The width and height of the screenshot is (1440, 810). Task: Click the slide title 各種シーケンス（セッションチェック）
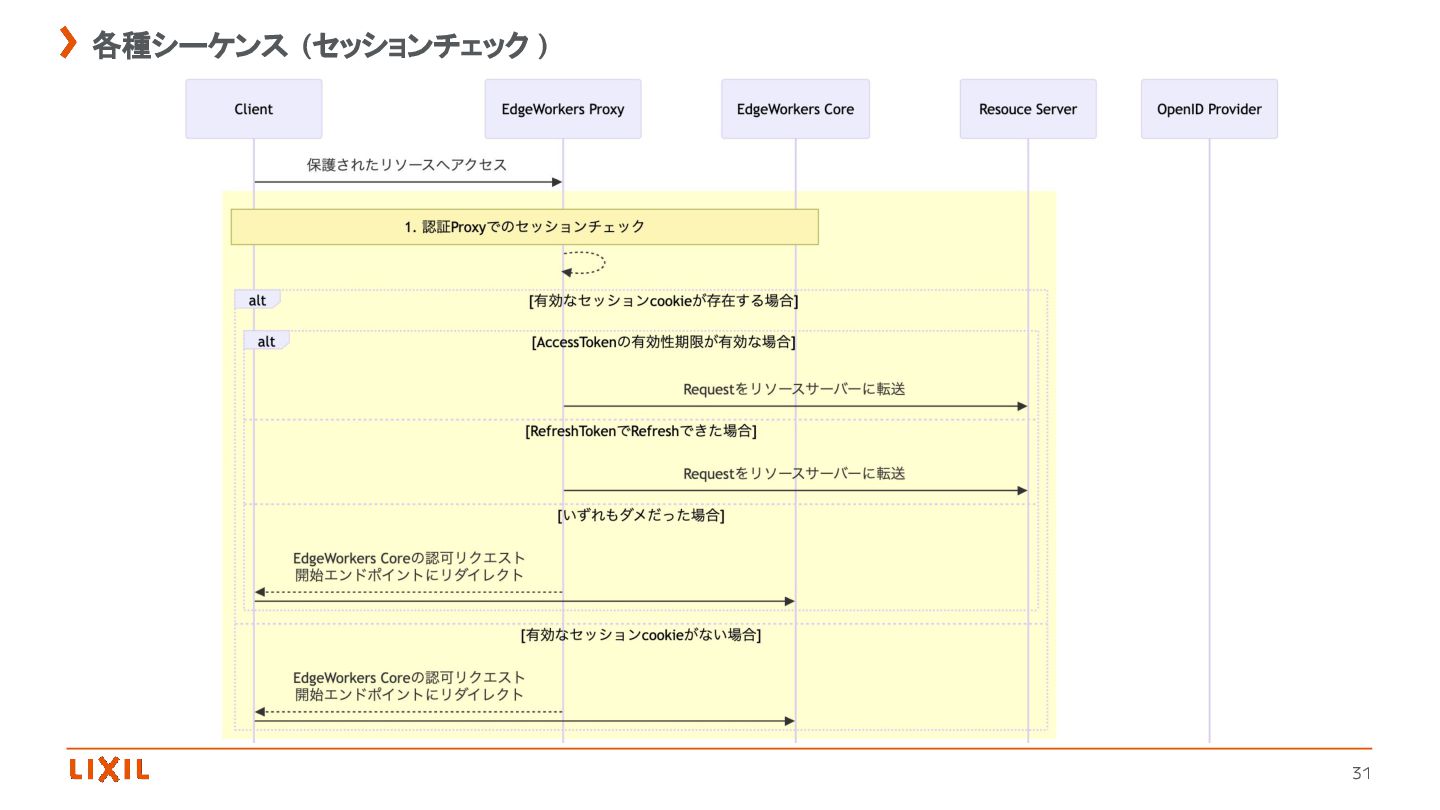click(321, 45)
